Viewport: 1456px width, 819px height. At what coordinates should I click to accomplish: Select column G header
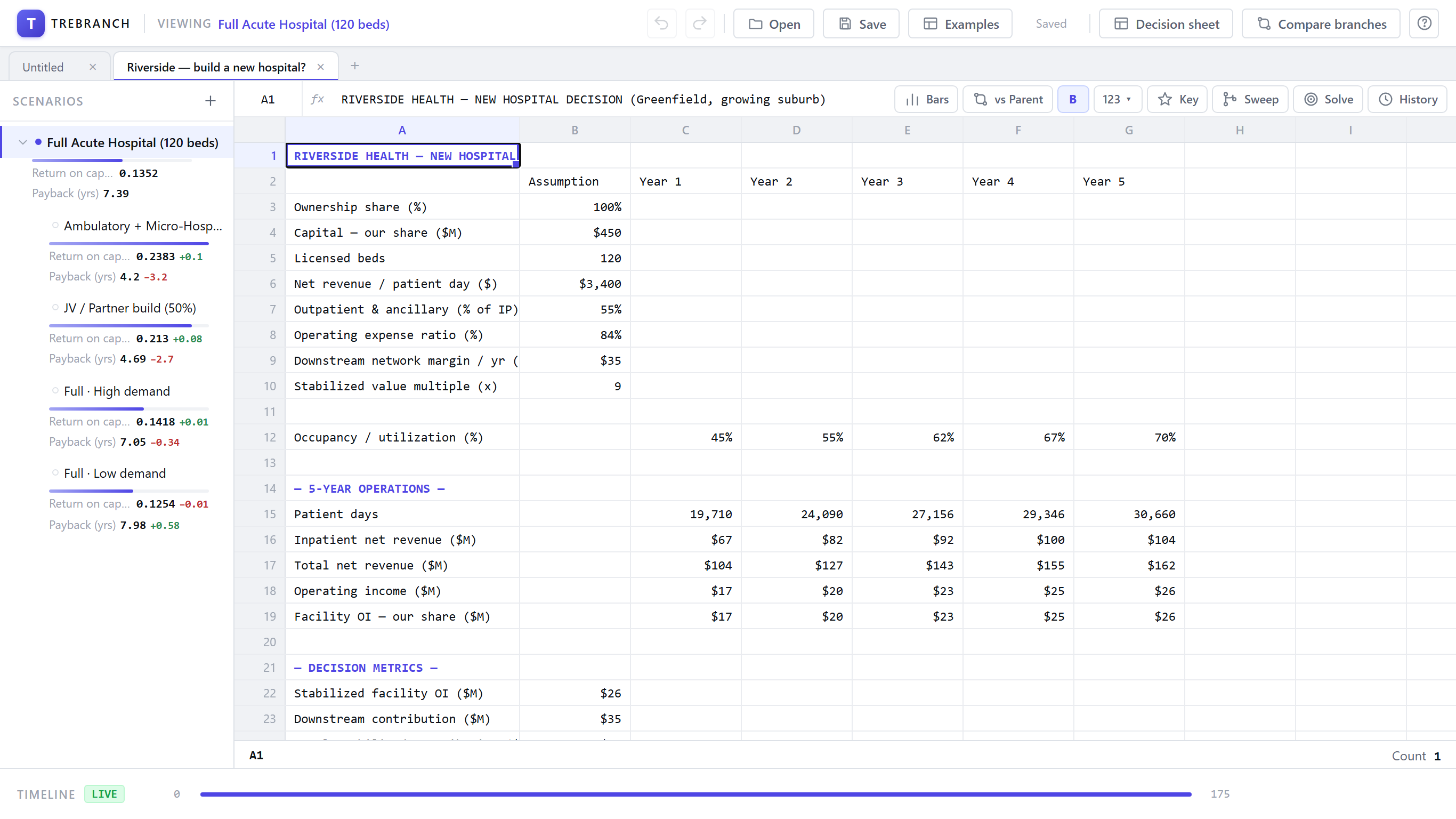tap(1129, 130)
